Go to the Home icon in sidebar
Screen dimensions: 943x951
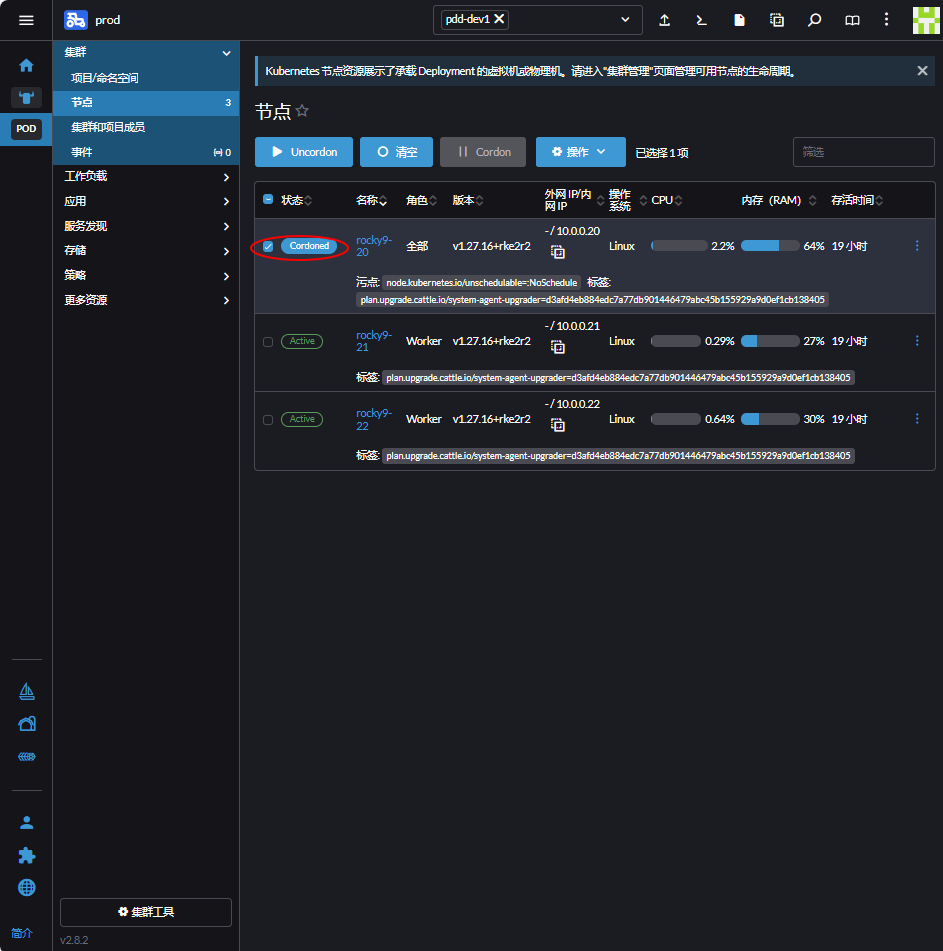(x=26, y=66)
